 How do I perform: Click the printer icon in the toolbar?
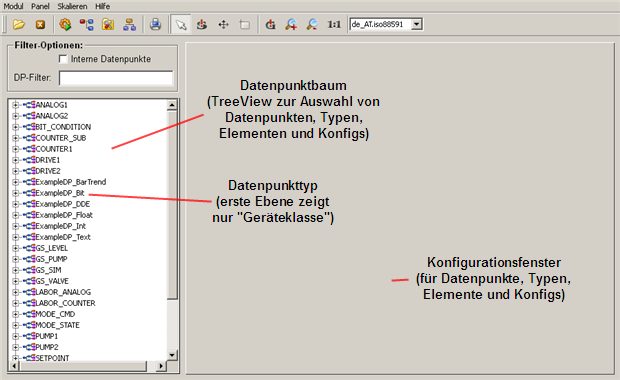pyautogui.click(x=155, y=25)
